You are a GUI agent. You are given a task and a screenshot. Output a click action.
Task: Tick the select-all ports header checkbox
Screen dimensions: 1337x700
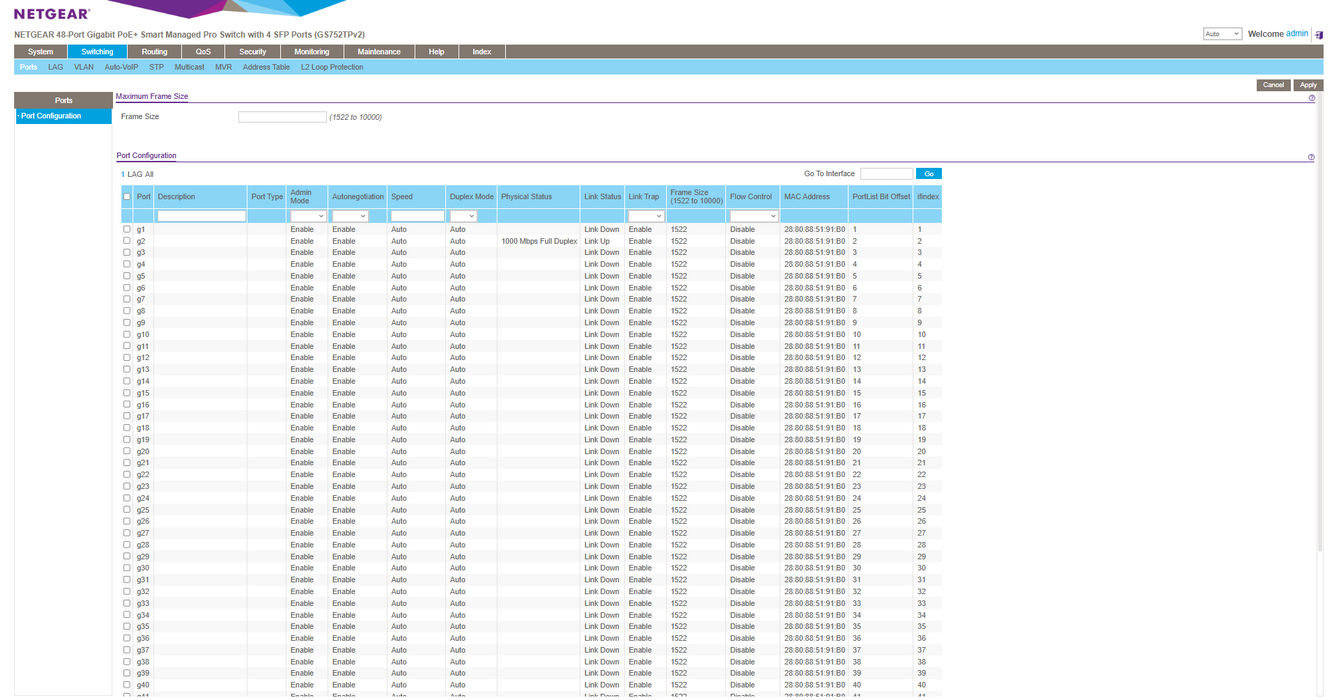127,197
